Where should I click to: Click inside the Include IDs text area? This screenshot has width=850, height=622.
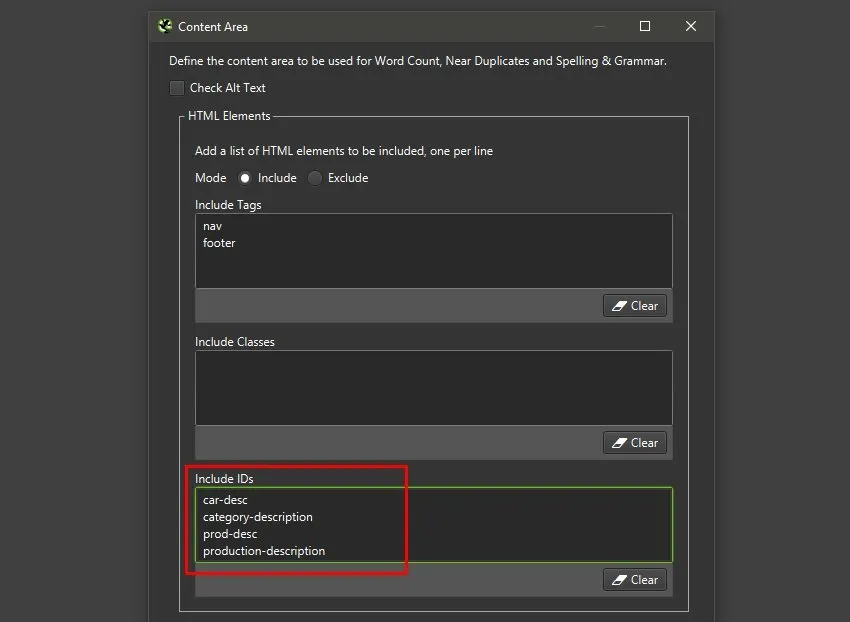[x=500, y=525]
